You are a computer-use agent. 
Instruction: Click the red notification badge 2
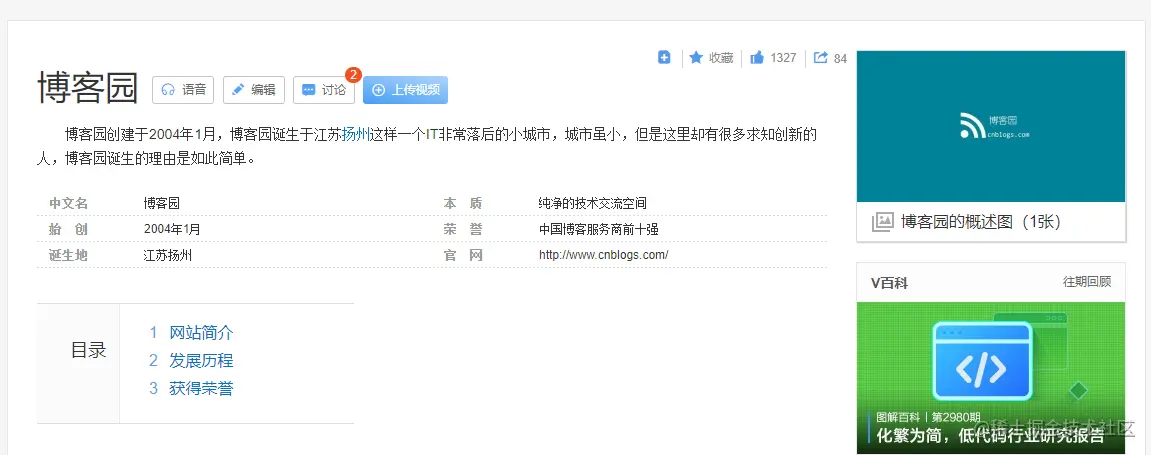click(354, 75)
